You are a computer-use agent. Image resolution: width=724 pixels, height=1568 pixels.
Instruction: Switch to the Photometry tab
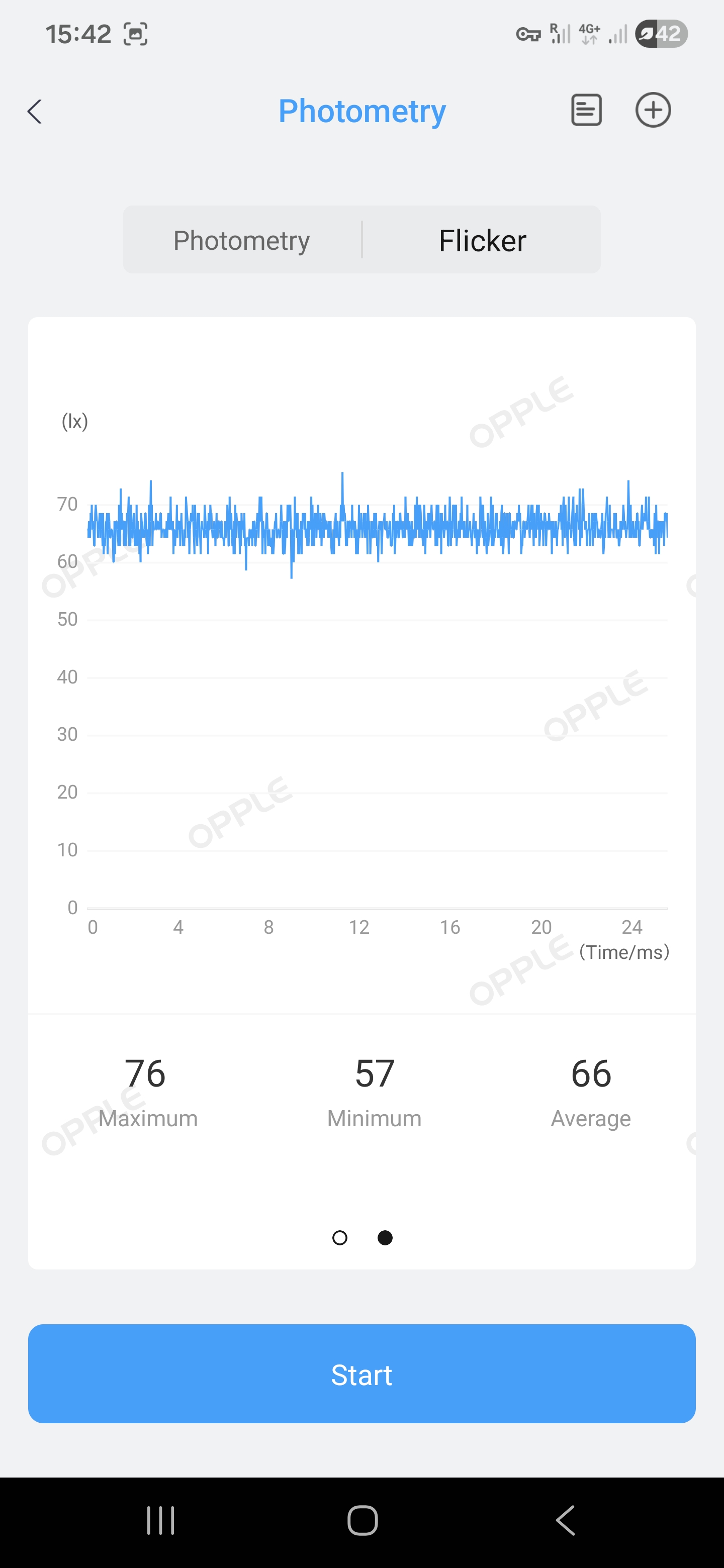(x=242, y=240)
